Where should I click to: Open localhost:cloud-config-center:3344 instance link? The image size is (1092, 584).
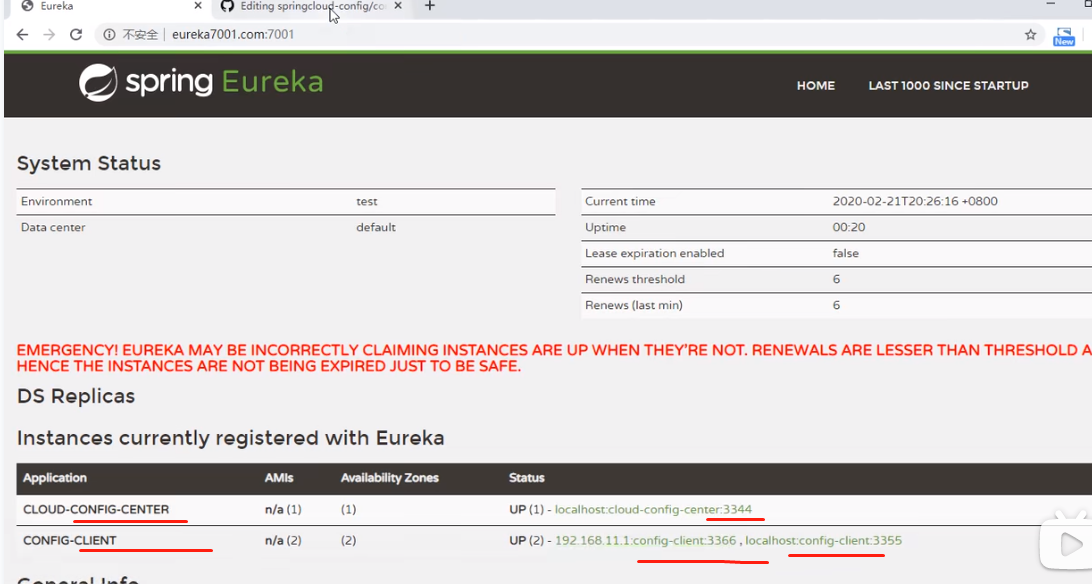pyautogui.click(x=653, y=510)
